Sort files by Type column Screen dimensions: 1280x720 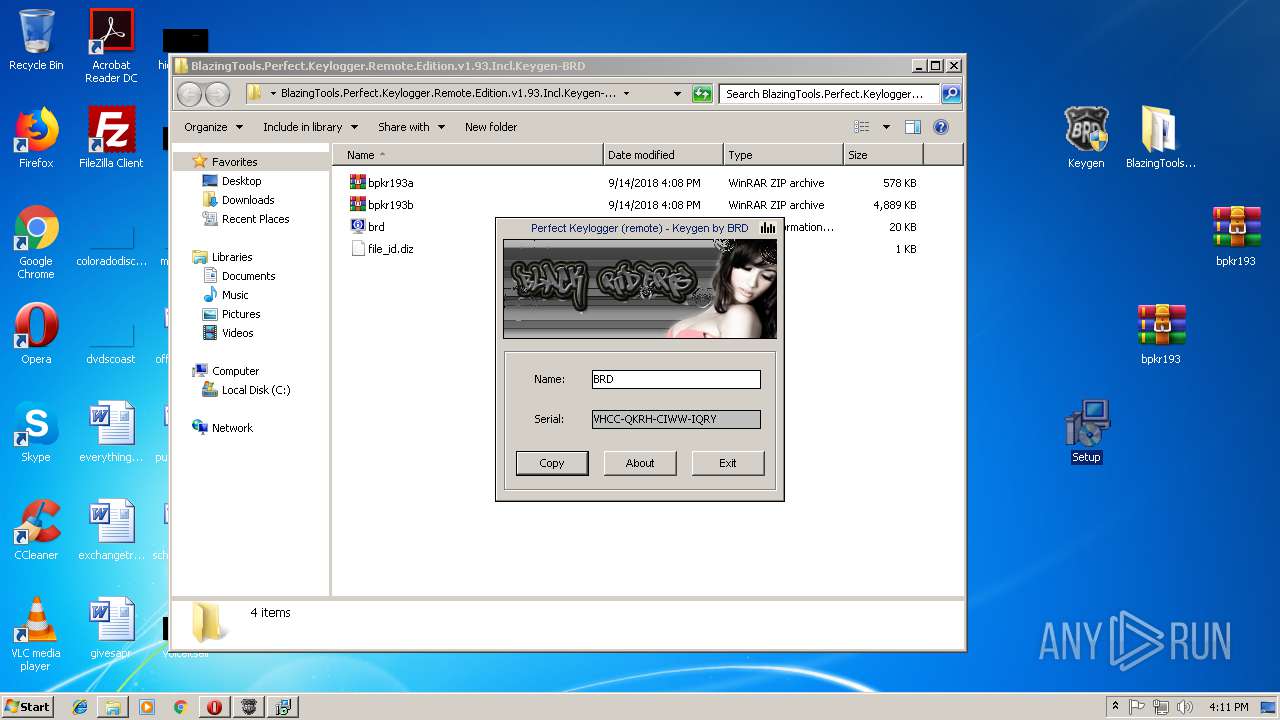pyautogui.click(x=783, y=155)
